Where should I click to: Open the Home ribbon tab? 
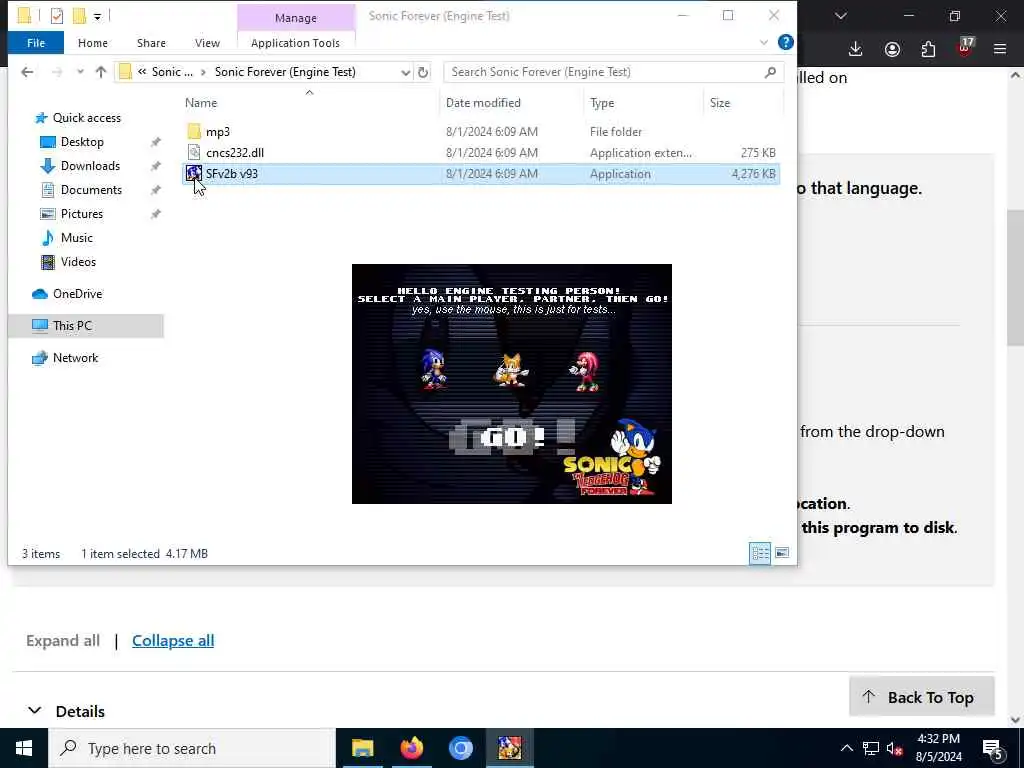point(93,43)
